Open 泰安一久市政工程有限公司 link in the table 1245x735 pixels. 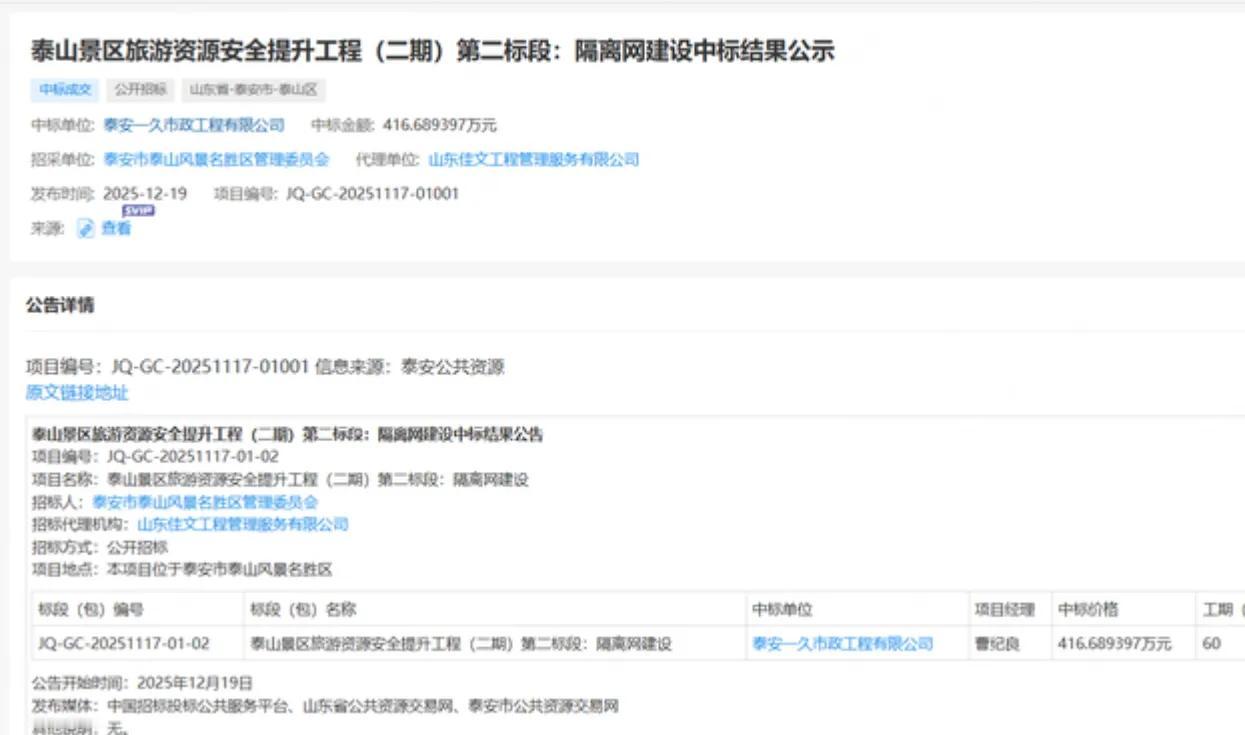pyautogui.click(x=842, y=644)
